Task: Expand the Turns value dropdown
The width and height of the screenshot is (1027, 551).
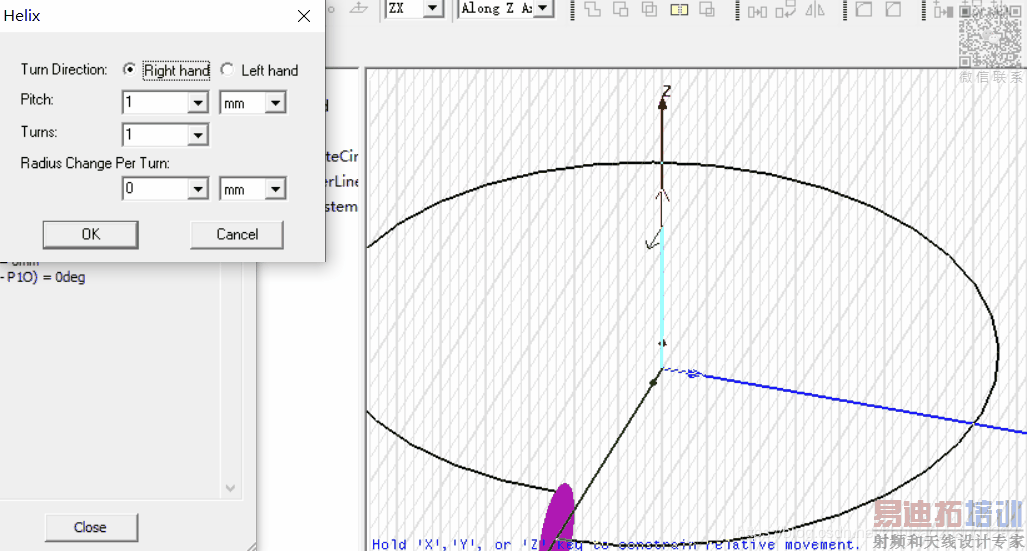Action: (x=197, y=135)
